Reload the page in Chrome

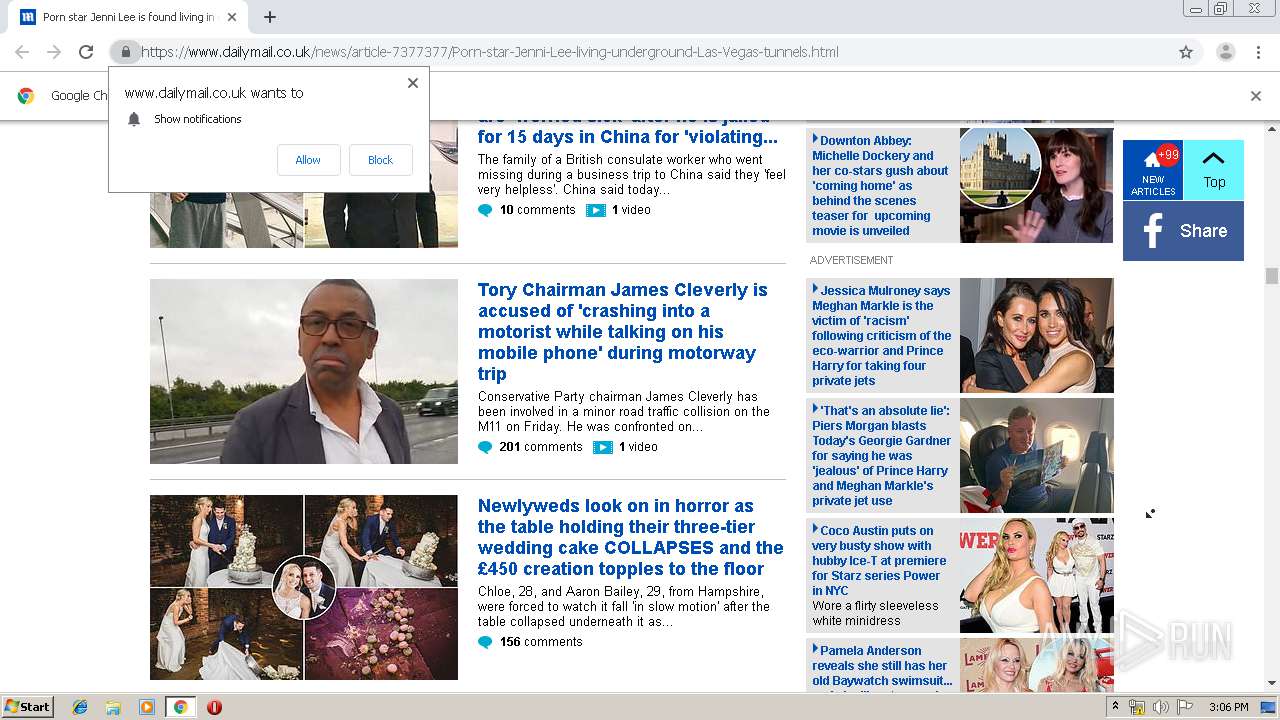[86, 52]
